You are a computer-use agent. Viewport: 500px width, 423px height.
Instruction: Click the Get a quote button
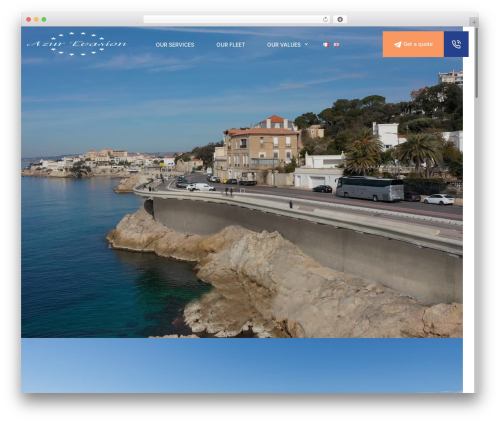click(413, 44)
